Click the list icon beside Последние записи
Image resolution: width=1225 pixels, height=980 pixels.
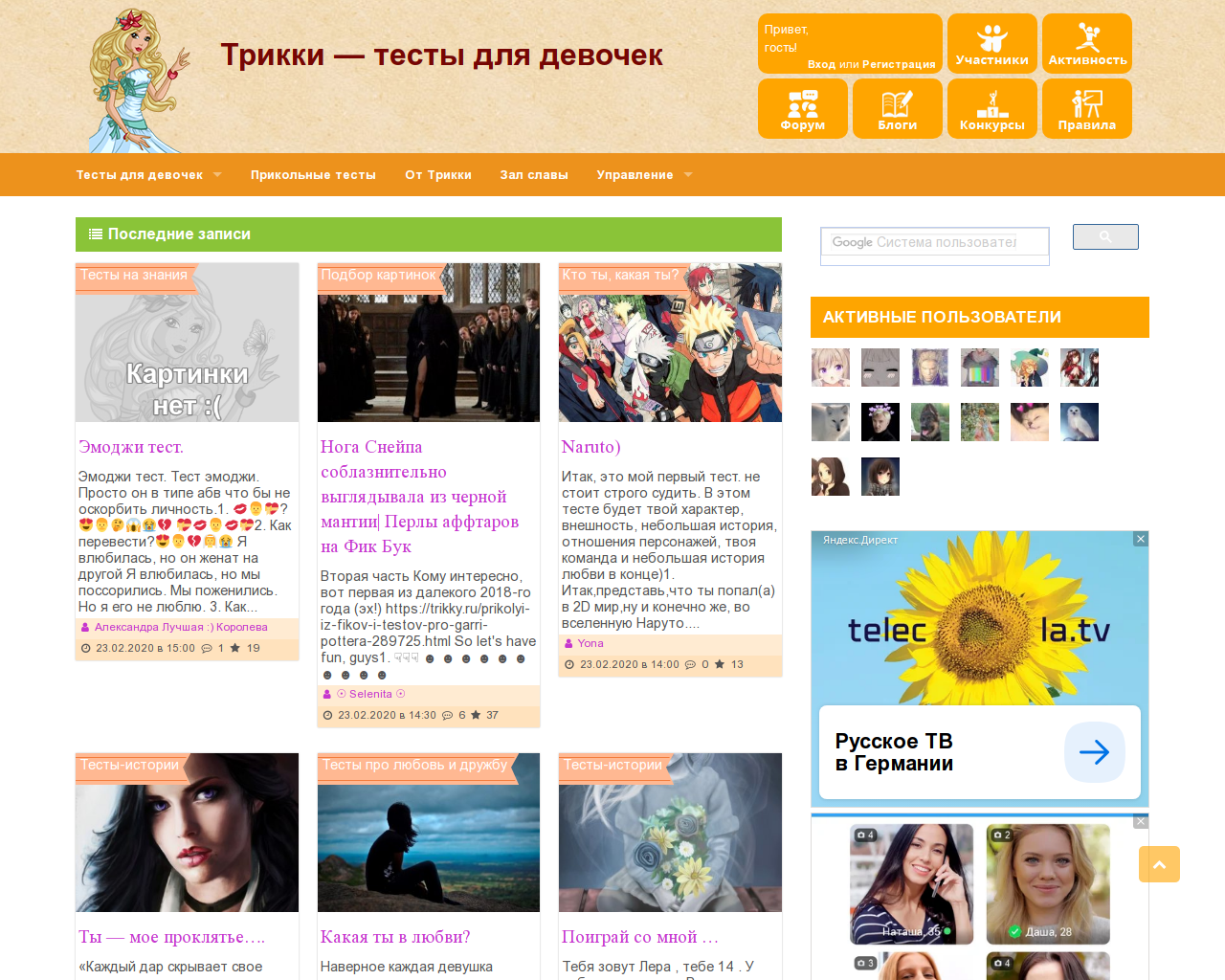[x=96, y=234]
